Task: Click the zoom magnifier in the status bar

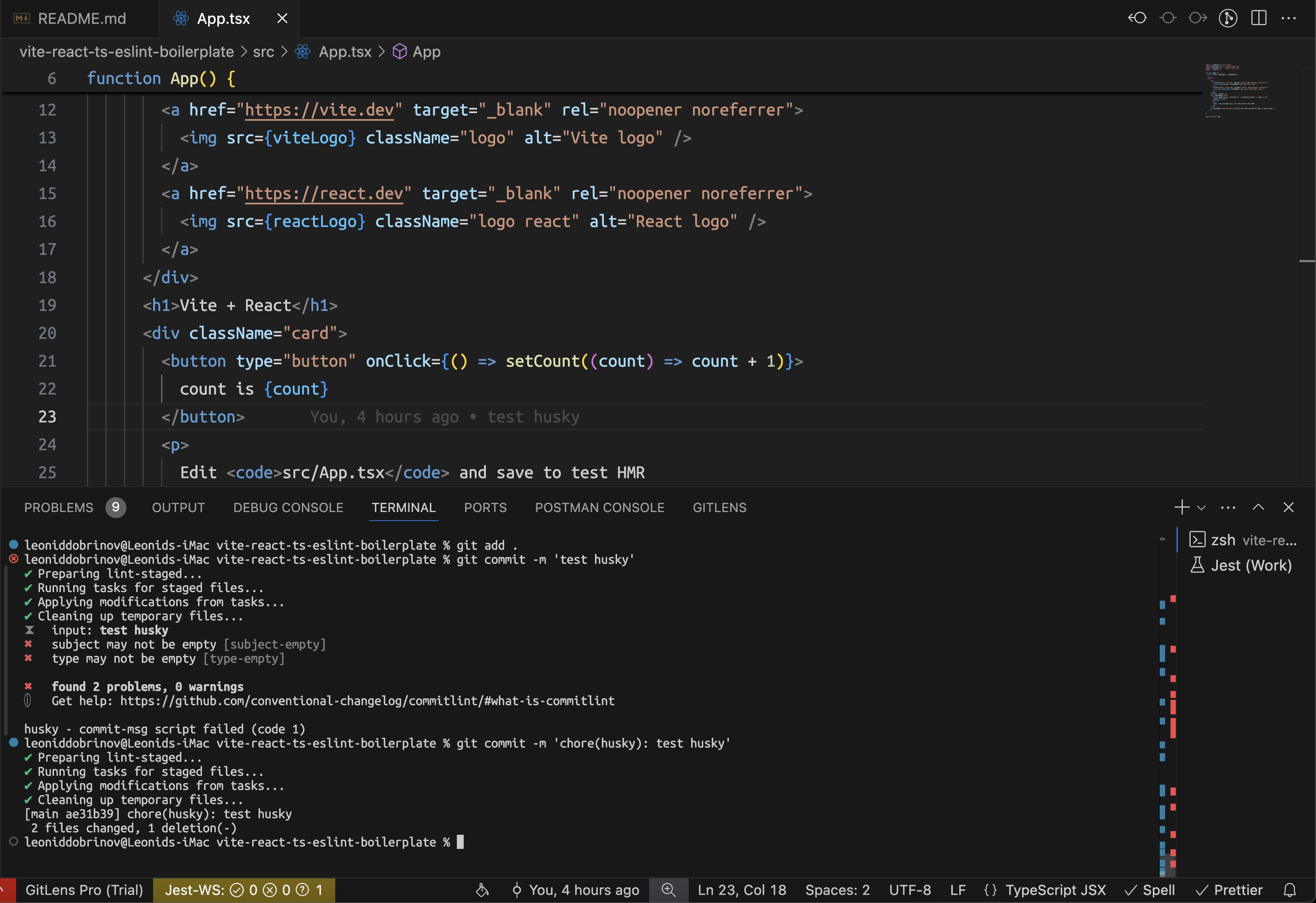Action: [668, 890]
